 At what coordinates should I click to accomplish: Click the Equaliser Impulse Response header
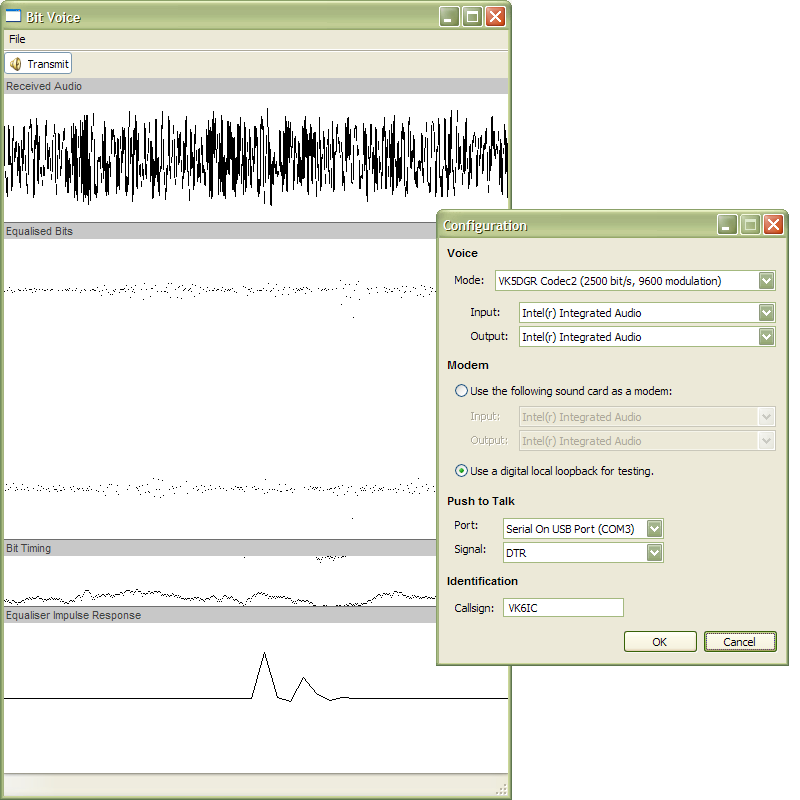220,615
